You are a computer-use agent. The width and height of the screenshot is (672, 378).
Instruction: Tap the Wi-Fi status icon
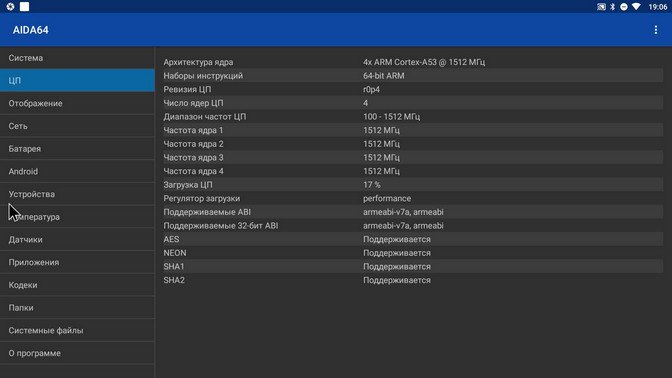636,6
